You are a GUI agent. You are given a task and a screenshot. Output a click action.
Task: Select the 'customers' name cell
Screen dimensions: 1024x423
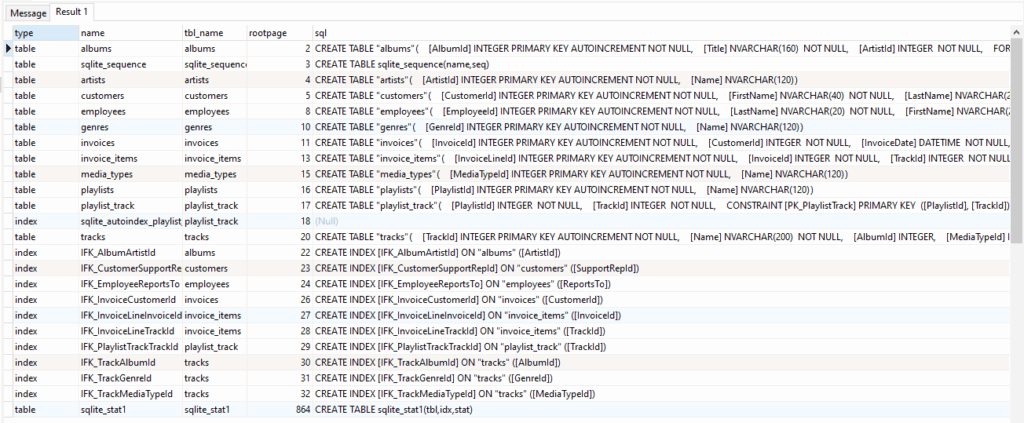click(130, 95)
